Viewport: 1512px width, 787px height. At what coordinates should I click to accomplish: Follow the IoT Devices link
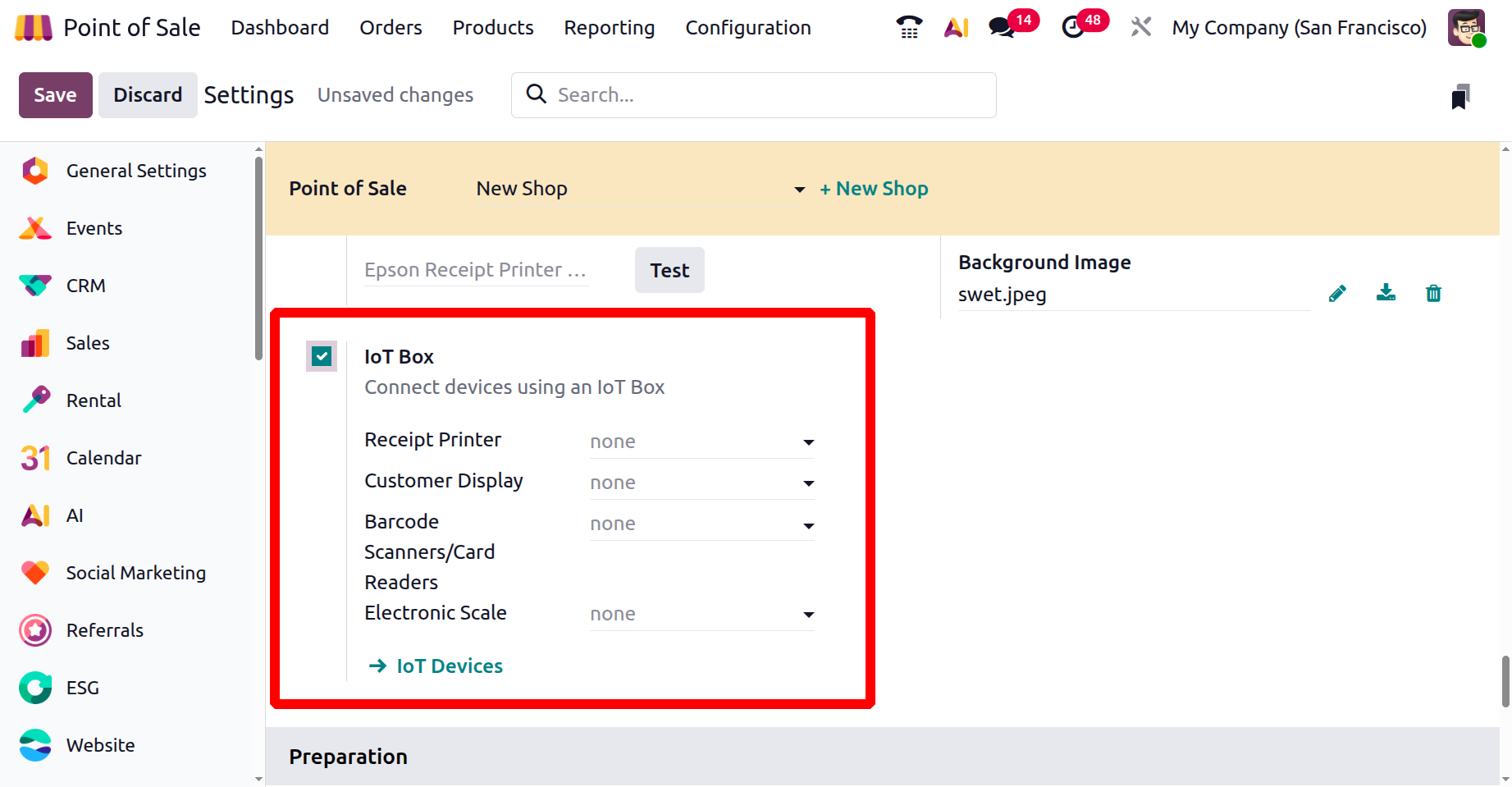click(x=449, y=666)
